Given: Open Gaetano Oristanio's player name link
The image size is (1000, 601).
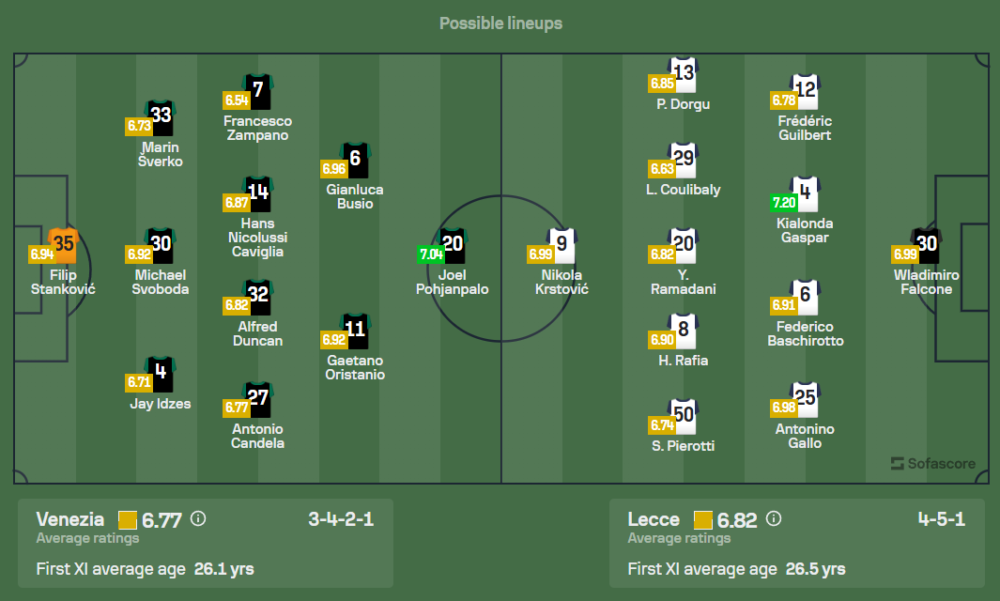Looking at the screenshot, I should (355, 368).
